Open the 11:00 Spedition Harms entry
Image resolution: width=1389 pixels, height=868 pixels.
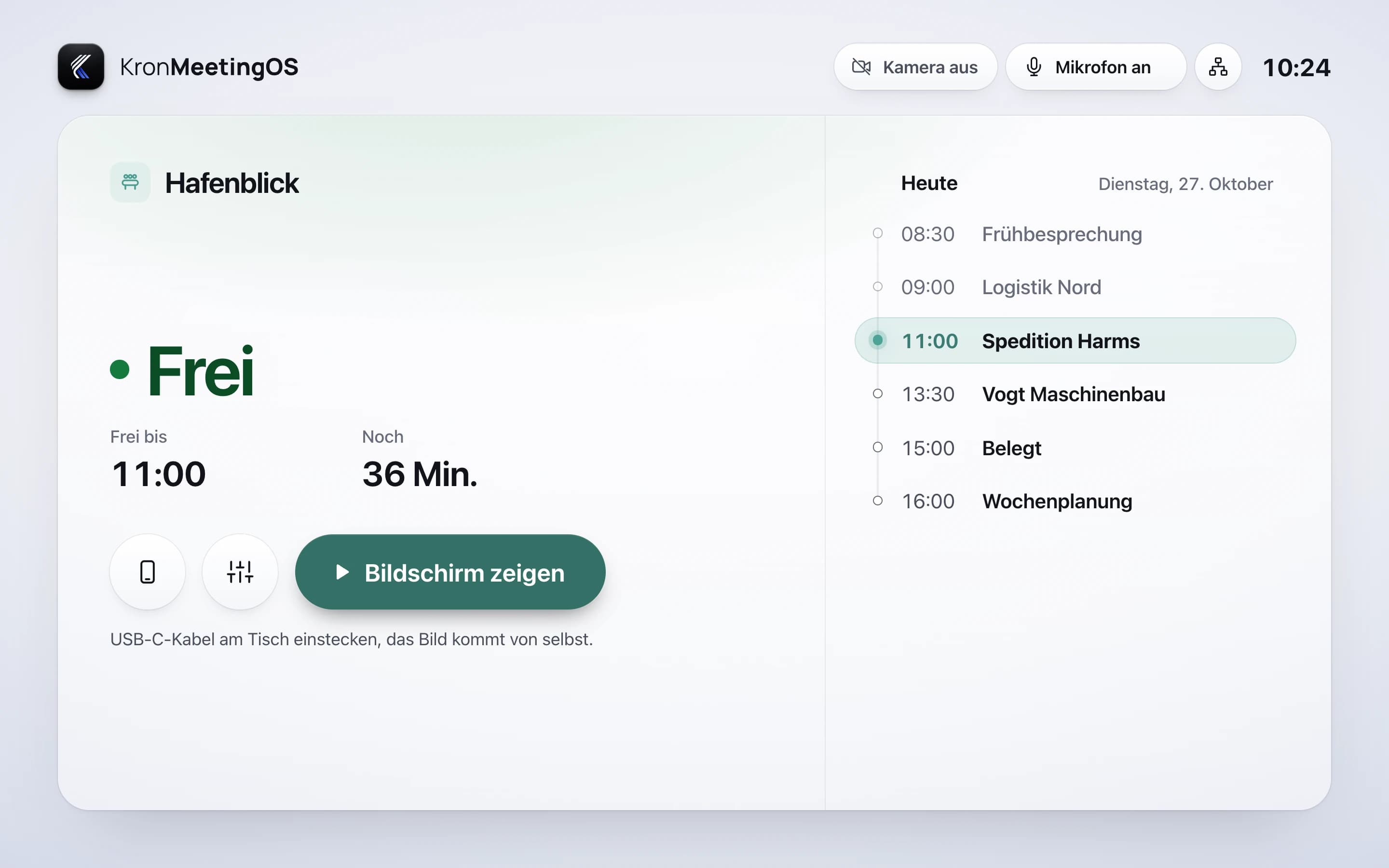tap(1075, 340)
